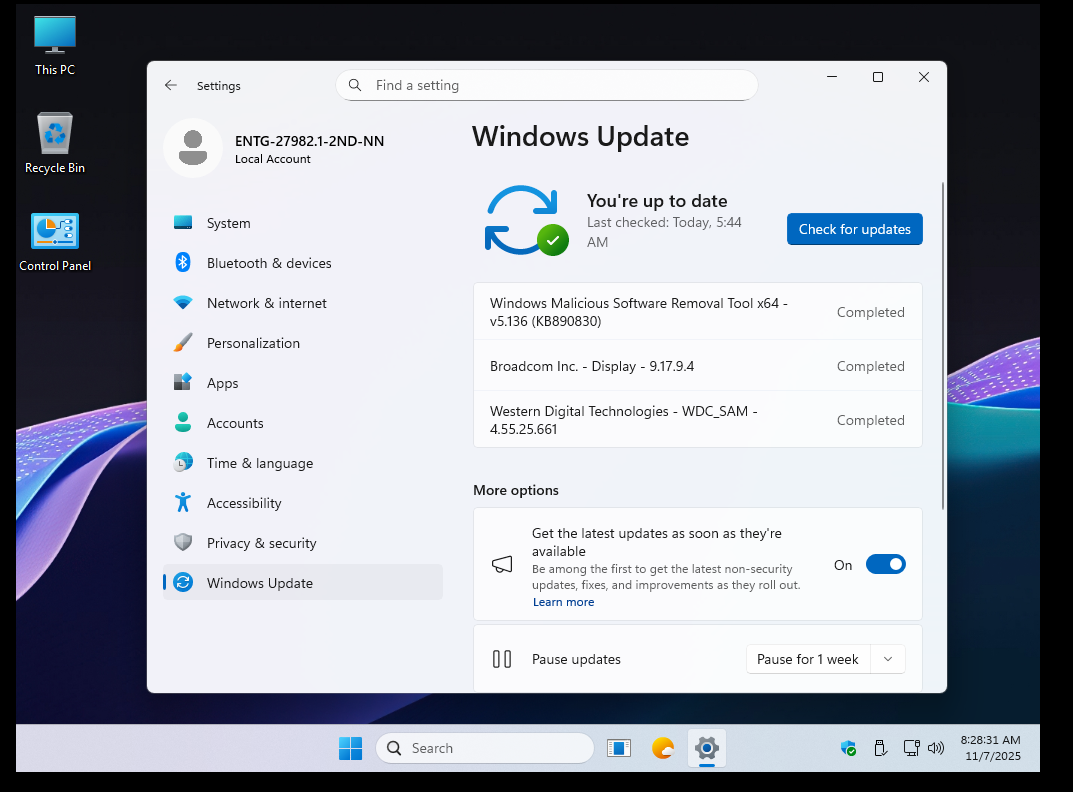Image resolution: width=1073 pixels, height=792 pixels.
Task: Open the Learn more link
Action: click(x=563, y=602)
